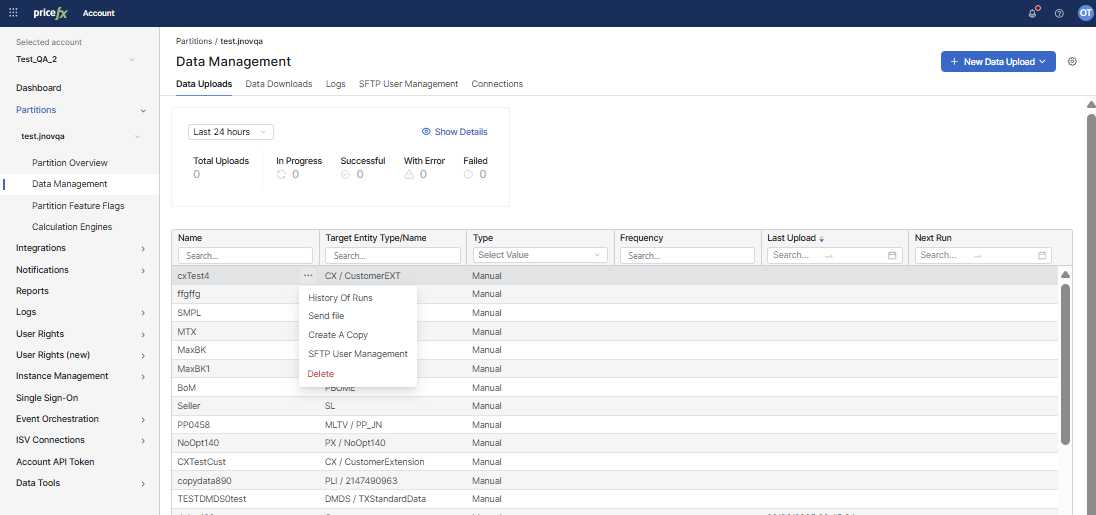
Task: Open Last Upload calendar date picker
Action: [x=892, y=256]
